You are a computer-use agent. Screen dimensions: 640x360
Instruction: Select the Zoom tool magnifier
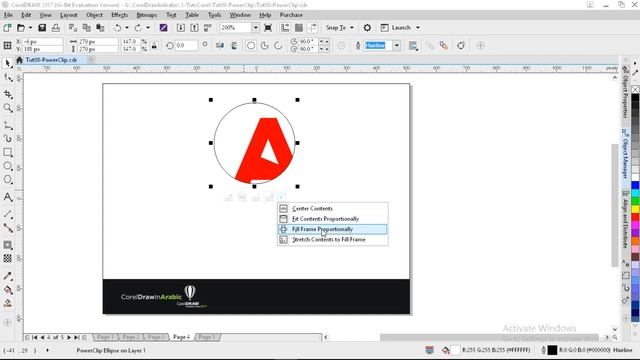(7, 108)
